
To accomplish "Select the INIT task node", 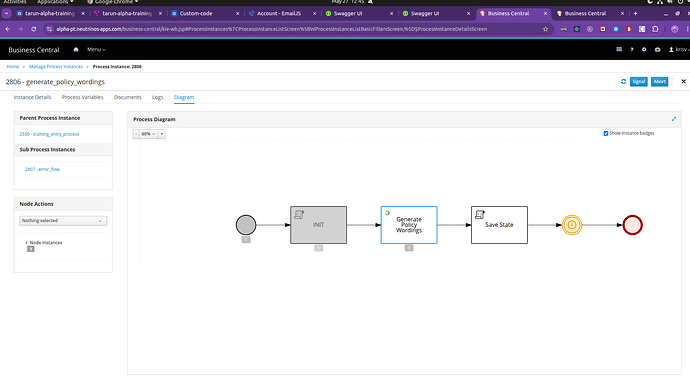I will pyautogui.click(x=319, y=225).
